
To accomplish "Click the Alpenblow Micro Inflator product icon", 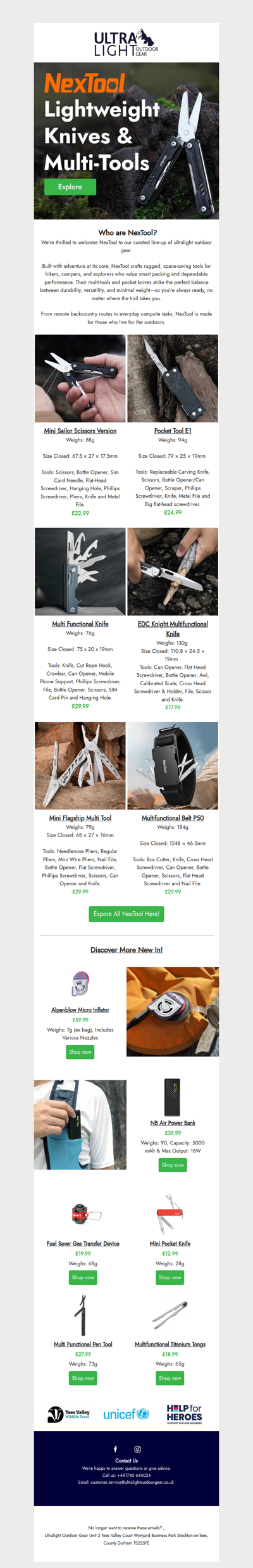I will [x=80, y=983].
